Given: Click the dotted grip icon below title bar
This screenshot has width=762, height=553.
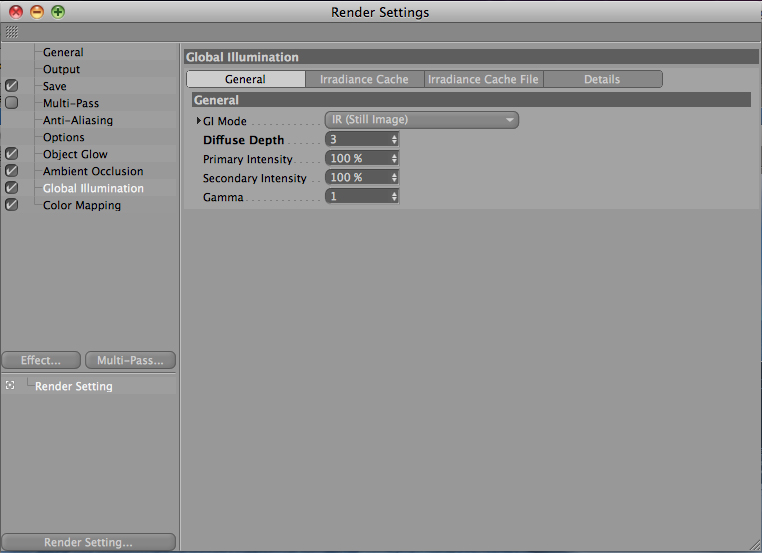Looking at the screenshot, I should tap(12, 32).
